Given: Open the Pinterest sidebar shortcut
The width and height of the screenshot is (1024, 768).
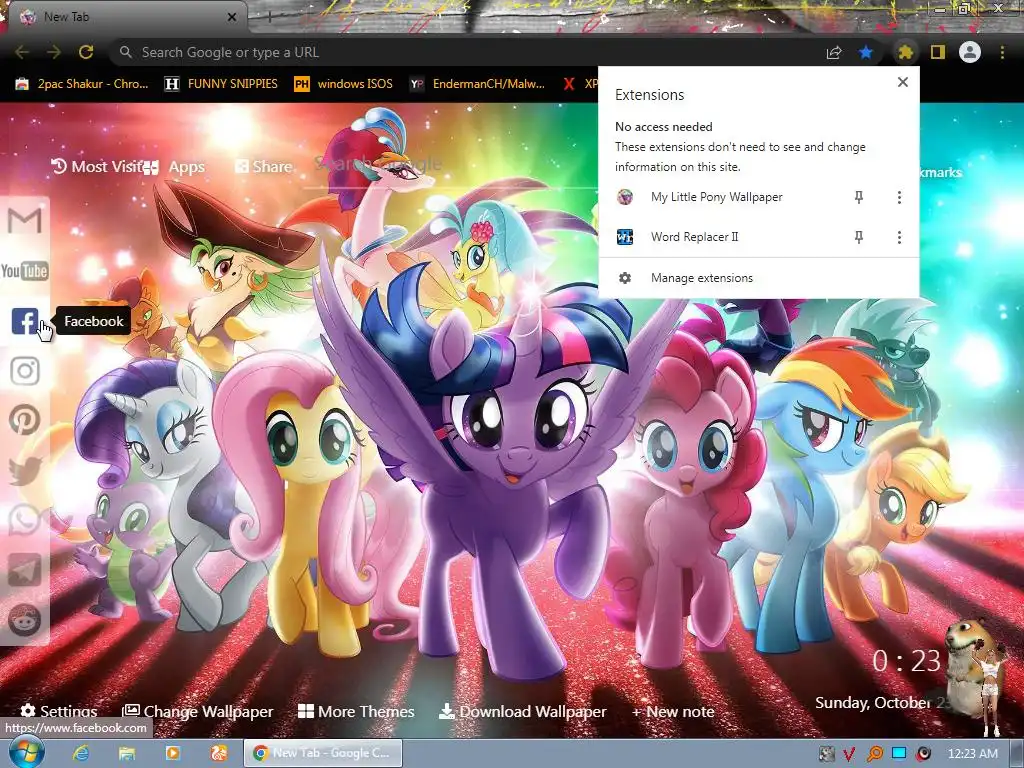Looking at the screenshot, I should pos(25,420).
